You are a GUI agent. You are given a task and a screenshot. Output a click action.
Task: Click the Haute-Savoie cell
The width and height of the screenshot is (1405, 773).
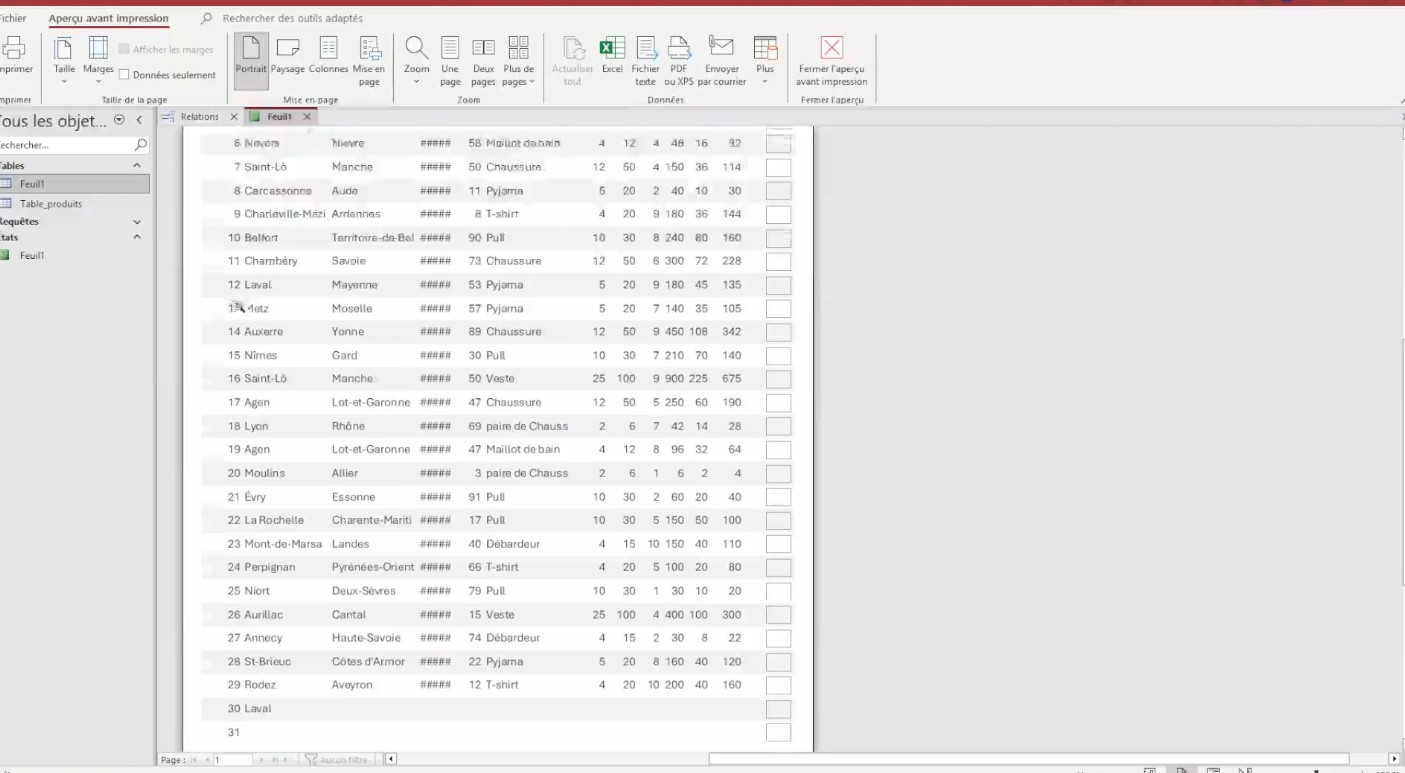pos(365,638)
